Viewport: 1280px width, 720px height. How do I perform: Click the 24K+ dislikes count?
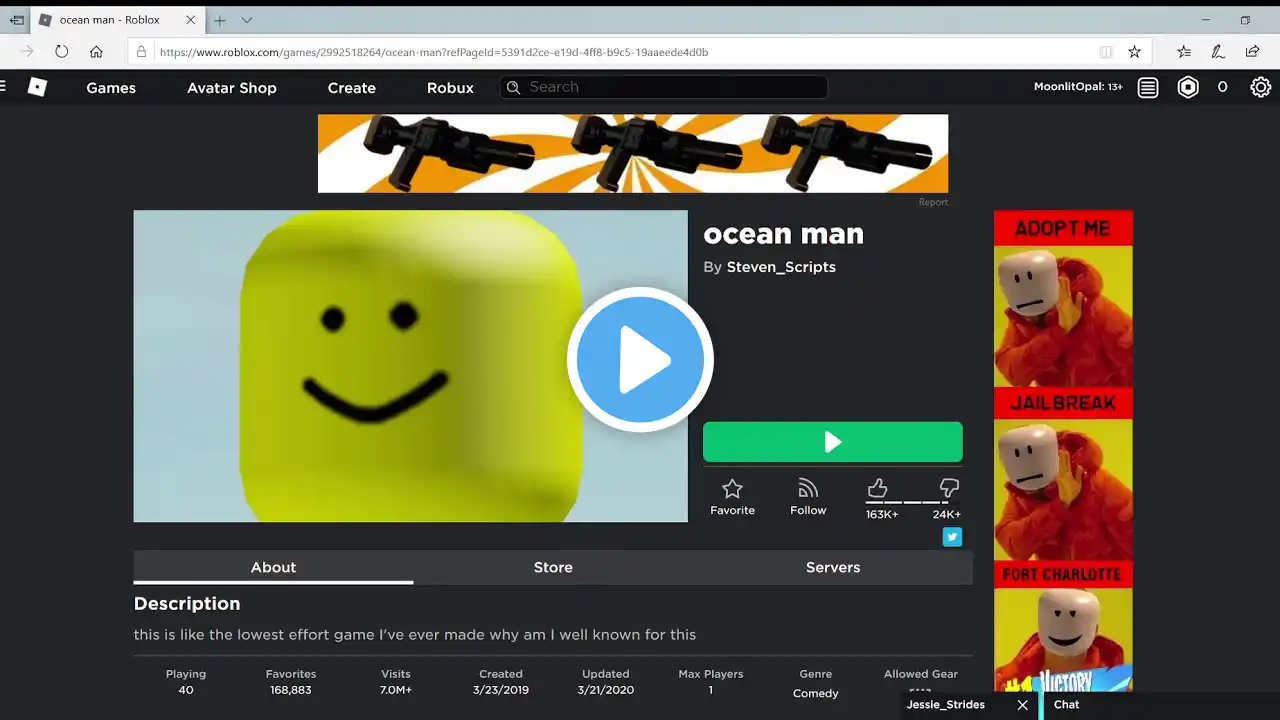pos(946,515)
